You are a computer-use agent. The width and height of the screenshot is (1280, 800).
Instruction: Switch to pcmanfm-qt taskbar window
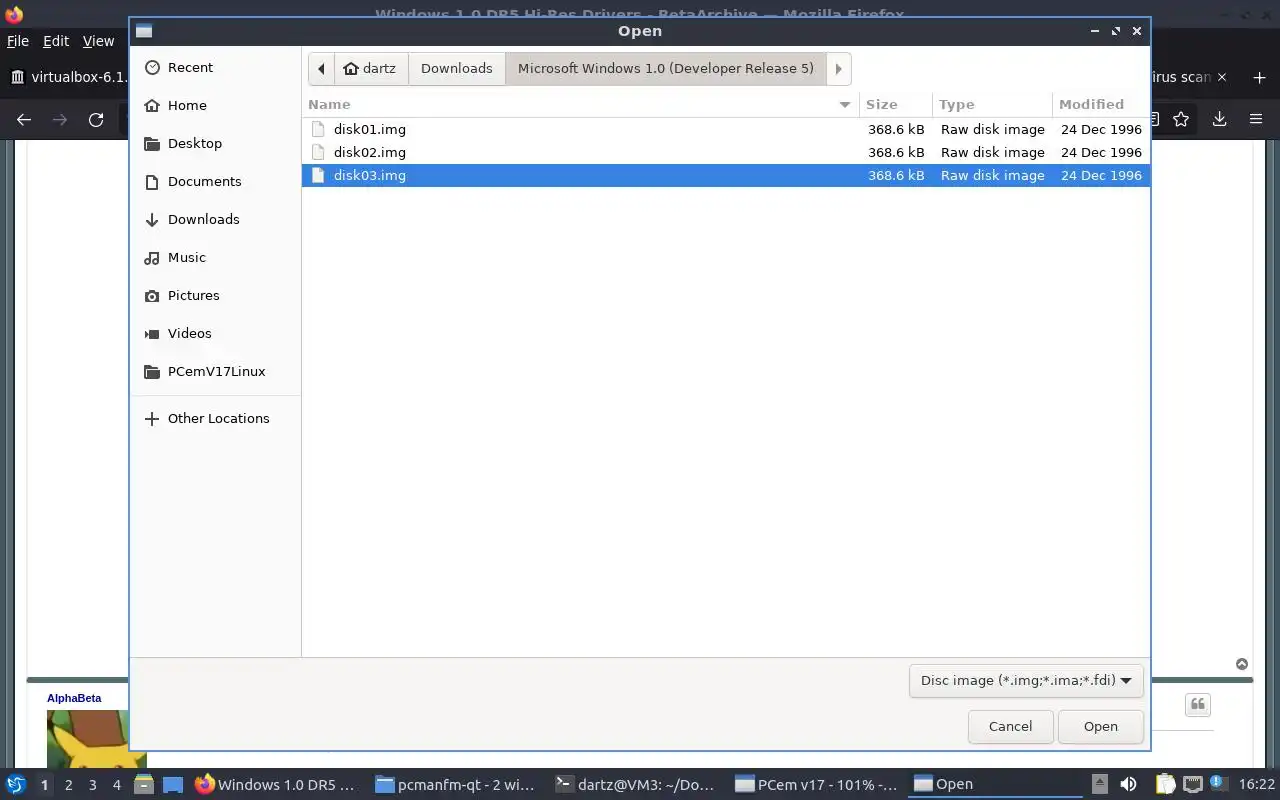pos(456,784)
